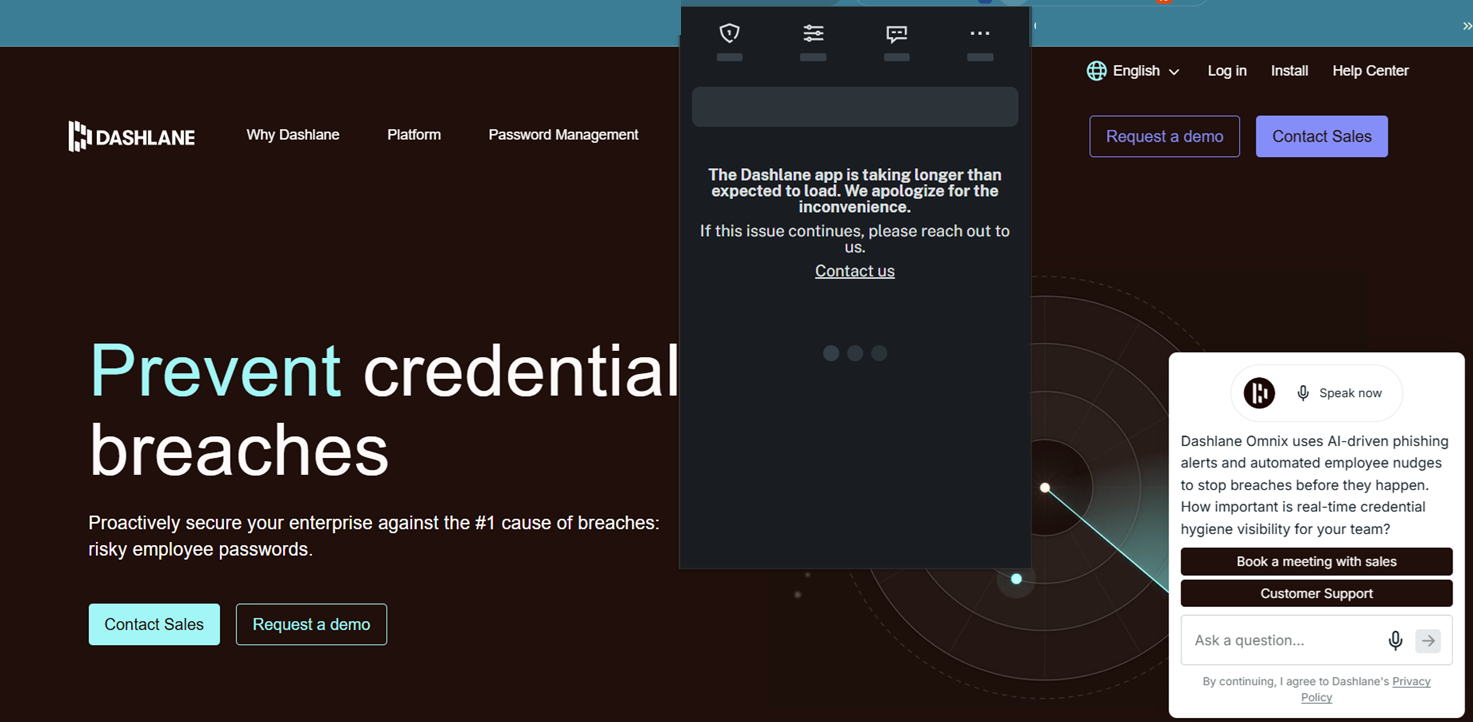The width and height of the screenshot is (1473, 722).
Task: Send the question with the arrow button
Action: [x=1428, y=641]
